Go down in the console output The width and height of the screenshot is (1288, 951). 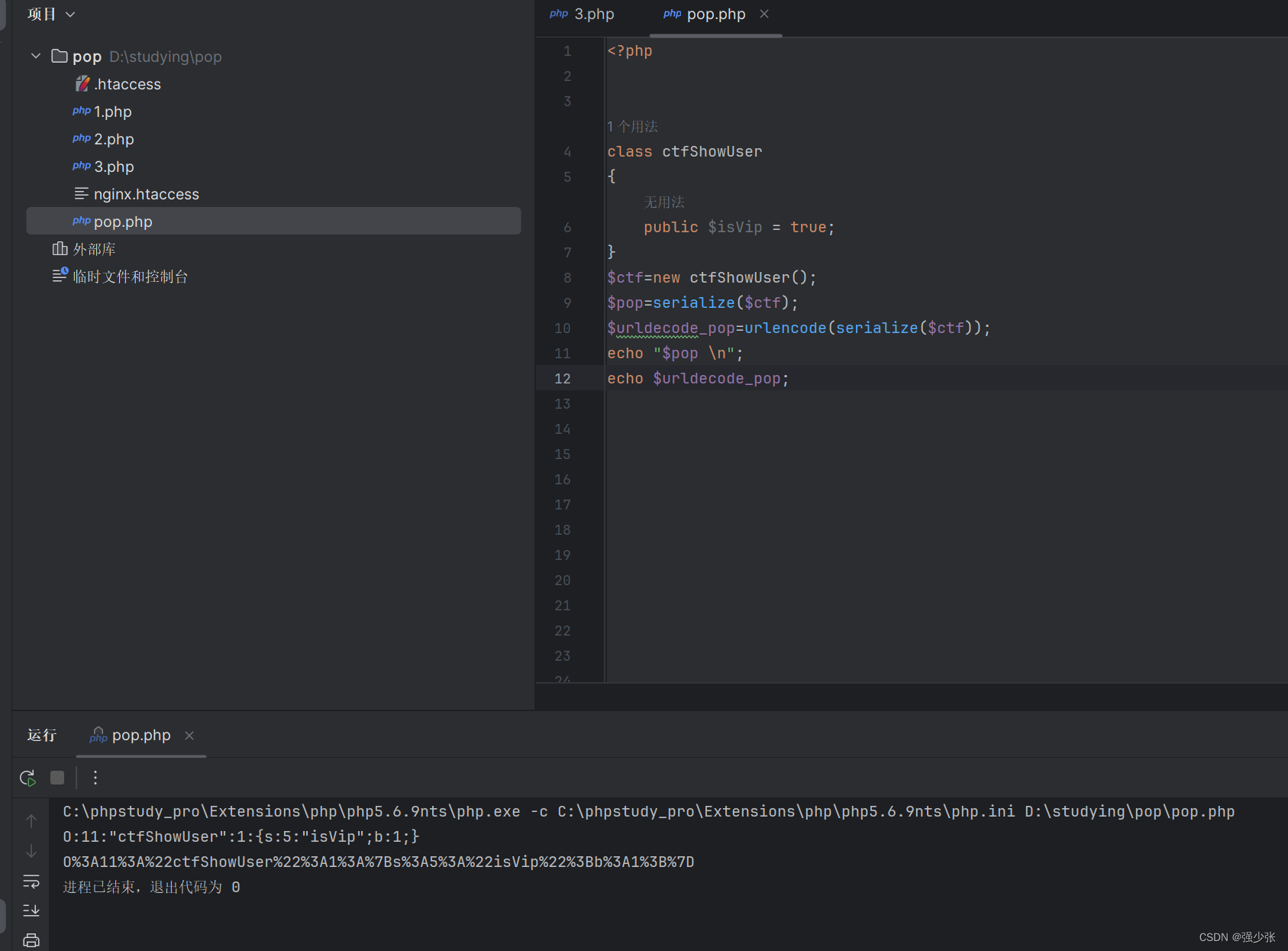[x=31, y=851]
